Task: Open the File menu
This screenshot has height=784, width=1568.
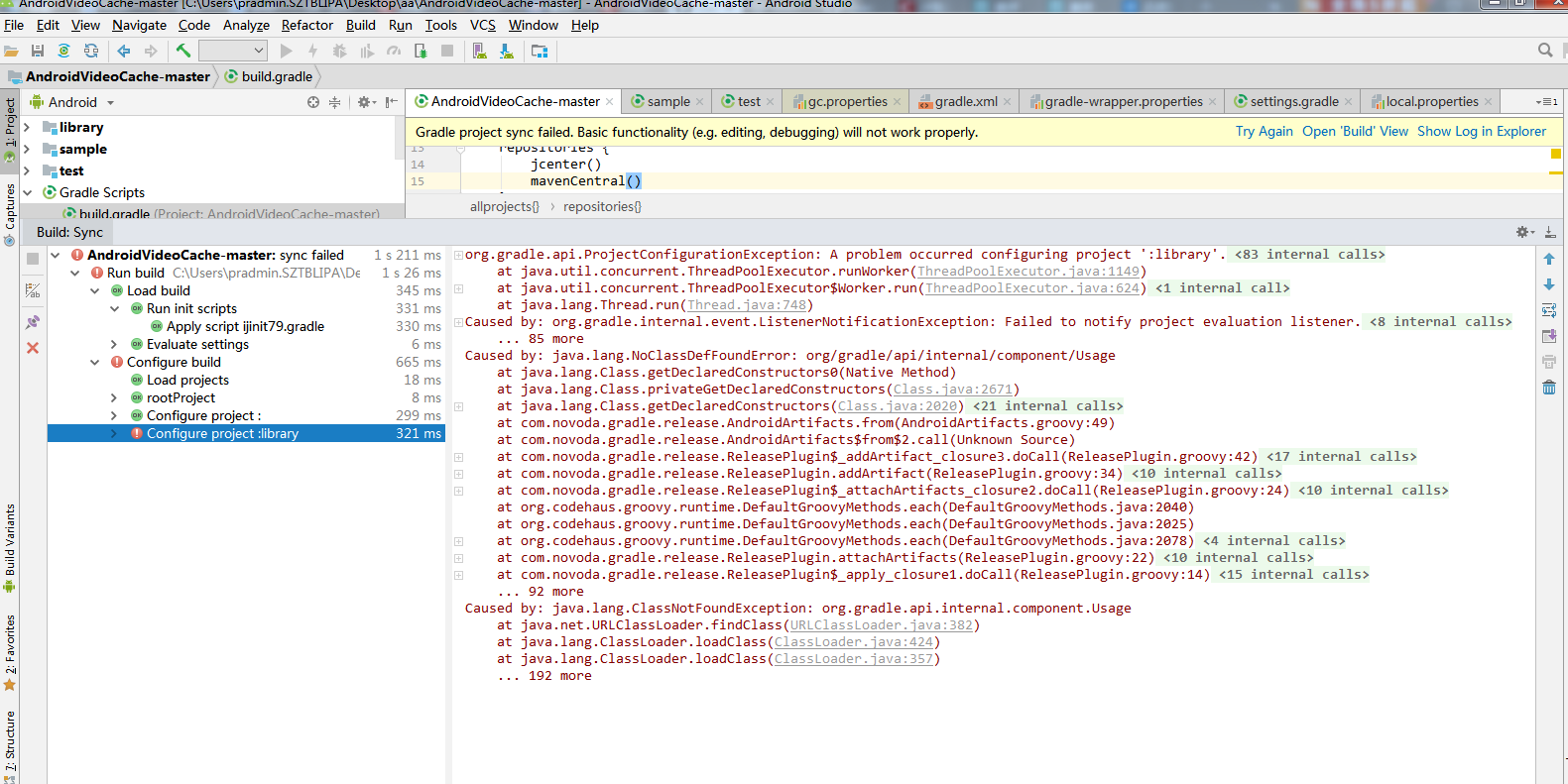Action: coord(14,25)
